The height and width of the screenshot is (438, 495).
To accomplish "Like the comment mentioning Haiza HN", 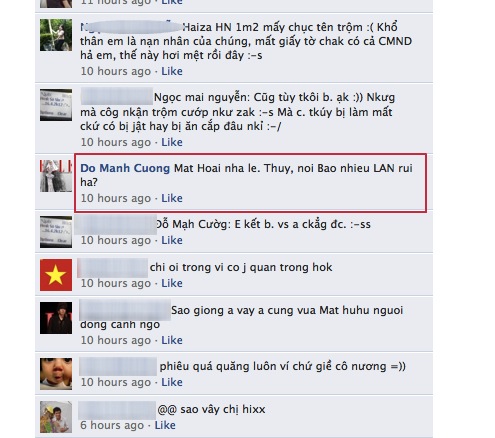I will 172,71.
